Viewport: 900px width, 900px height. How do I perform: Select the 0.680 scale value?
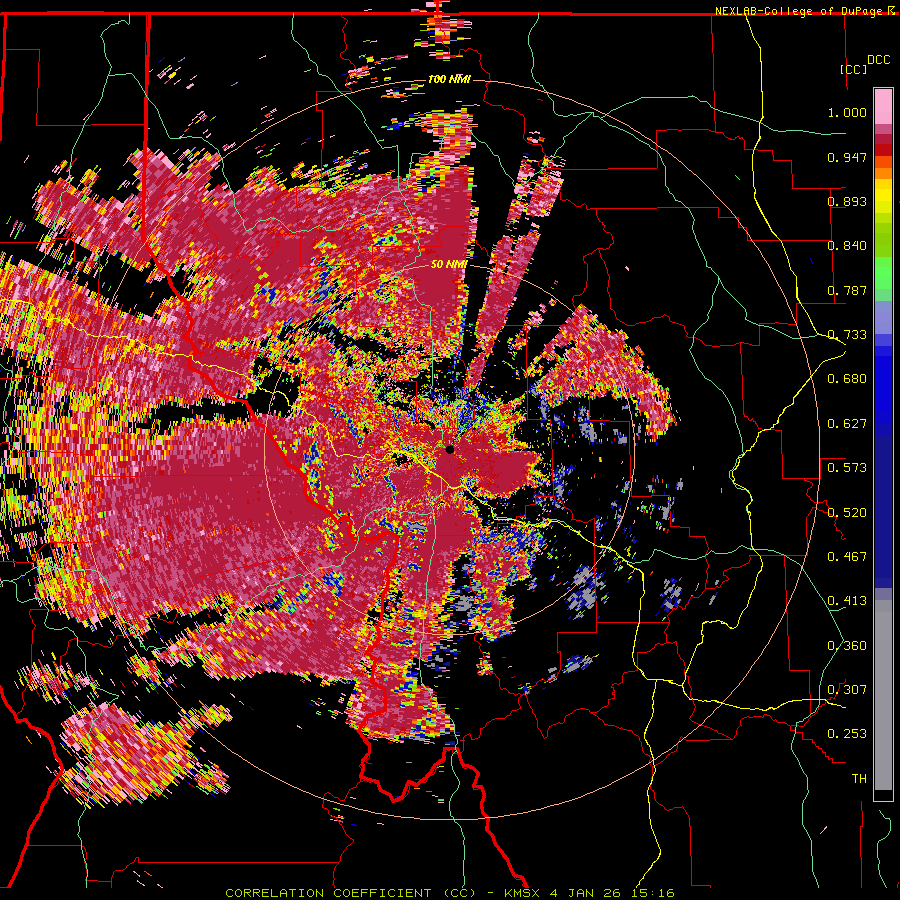click(847, 379)
